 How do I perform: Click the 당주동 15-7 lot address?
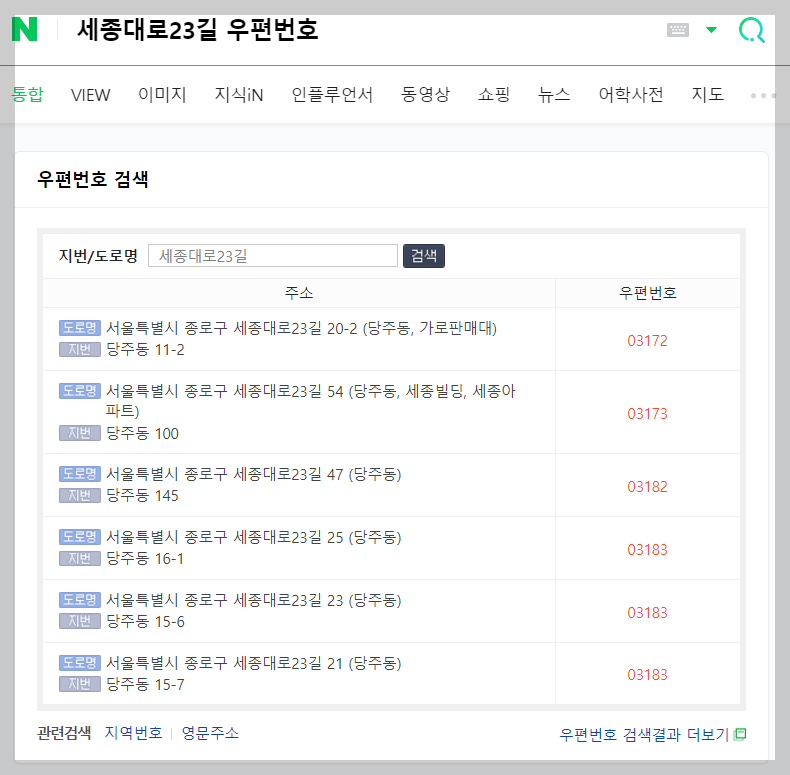coord(145,684)
